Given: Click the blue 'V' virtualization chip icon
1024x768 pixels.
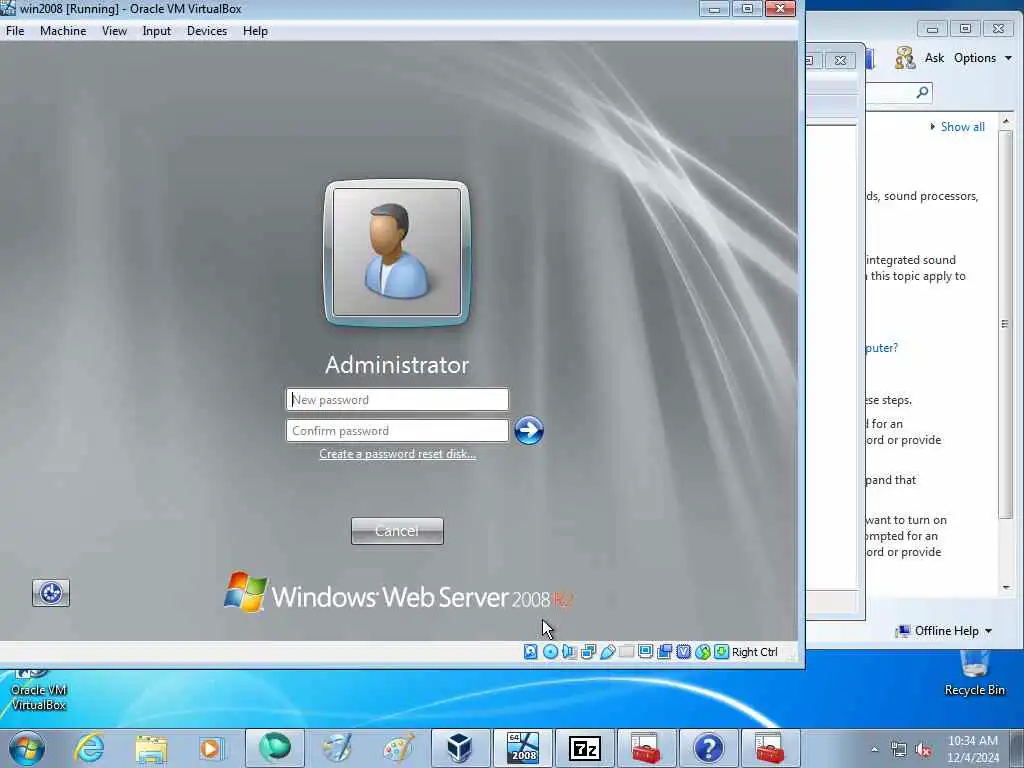Looking at the screenshot, I should click(684, 651).
